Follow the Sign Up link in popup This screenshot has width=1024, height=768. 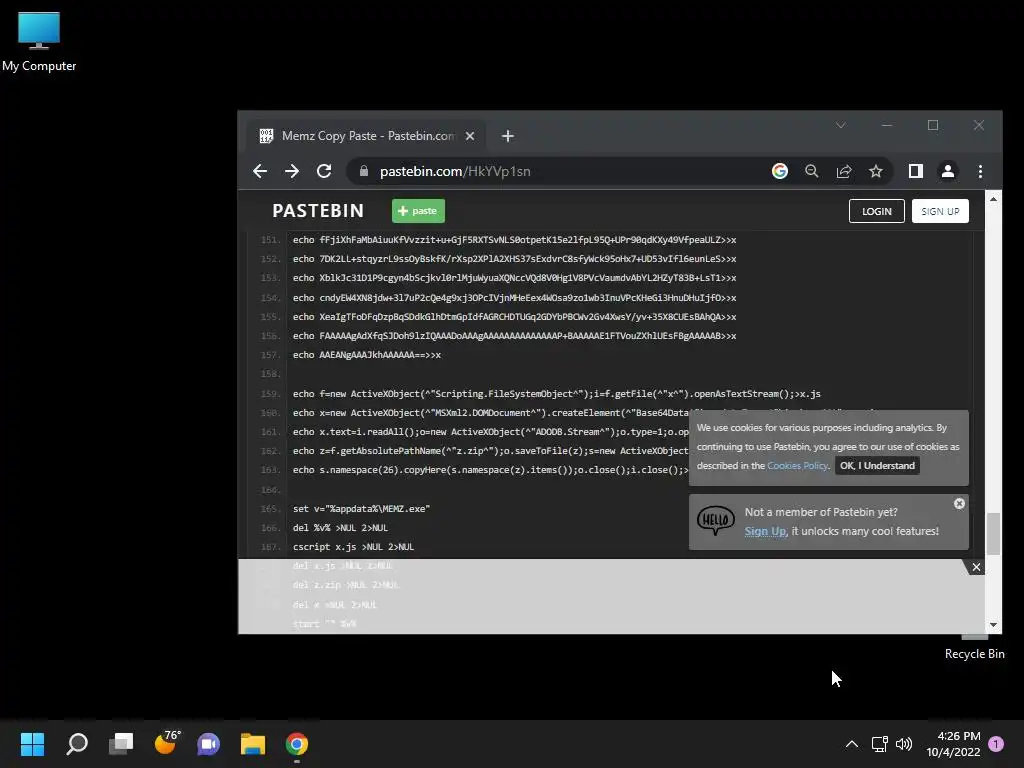(x=765, y=531)
